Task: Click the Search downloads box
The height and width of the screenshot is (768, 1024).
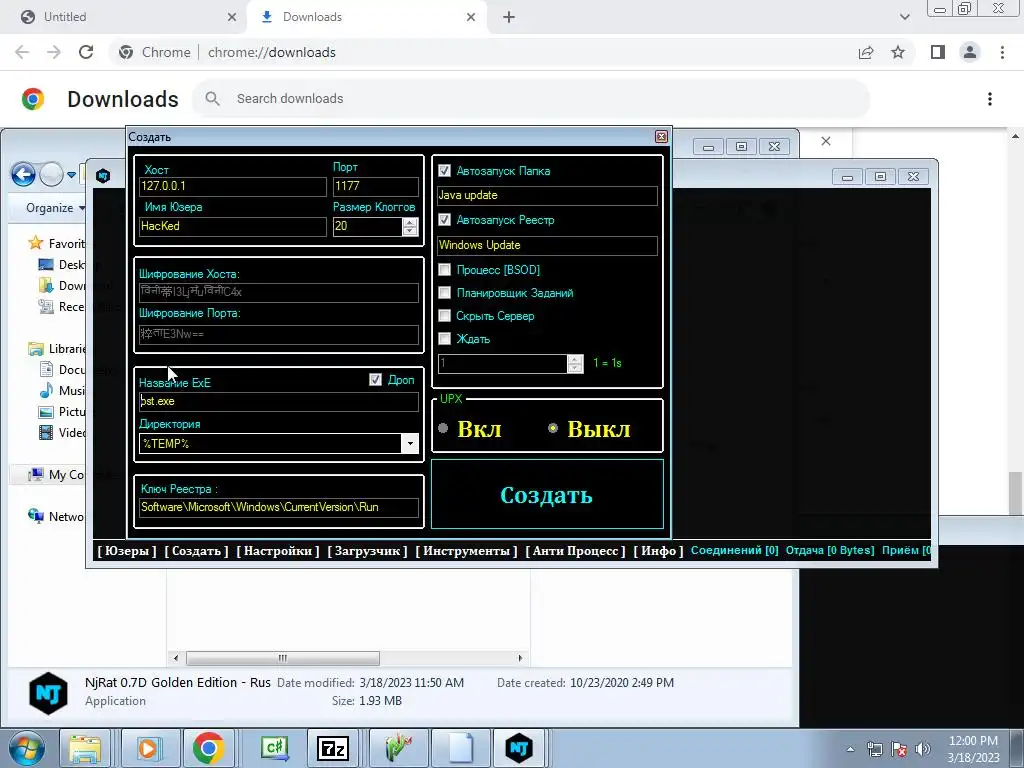Action: [530, 99]
